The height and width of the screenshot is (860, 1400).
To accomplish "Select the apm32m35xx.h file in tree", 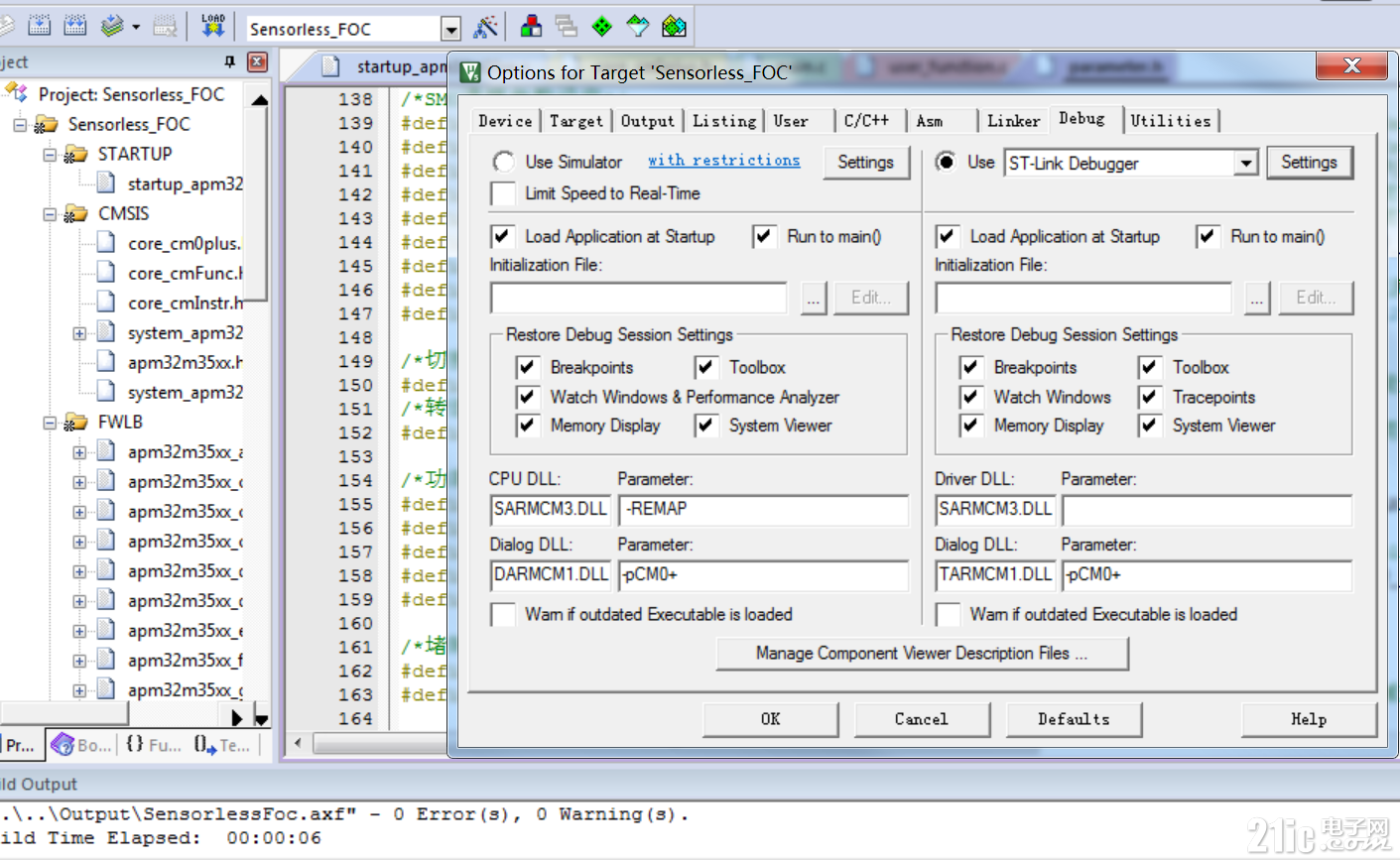I will (x=185, y=362).
